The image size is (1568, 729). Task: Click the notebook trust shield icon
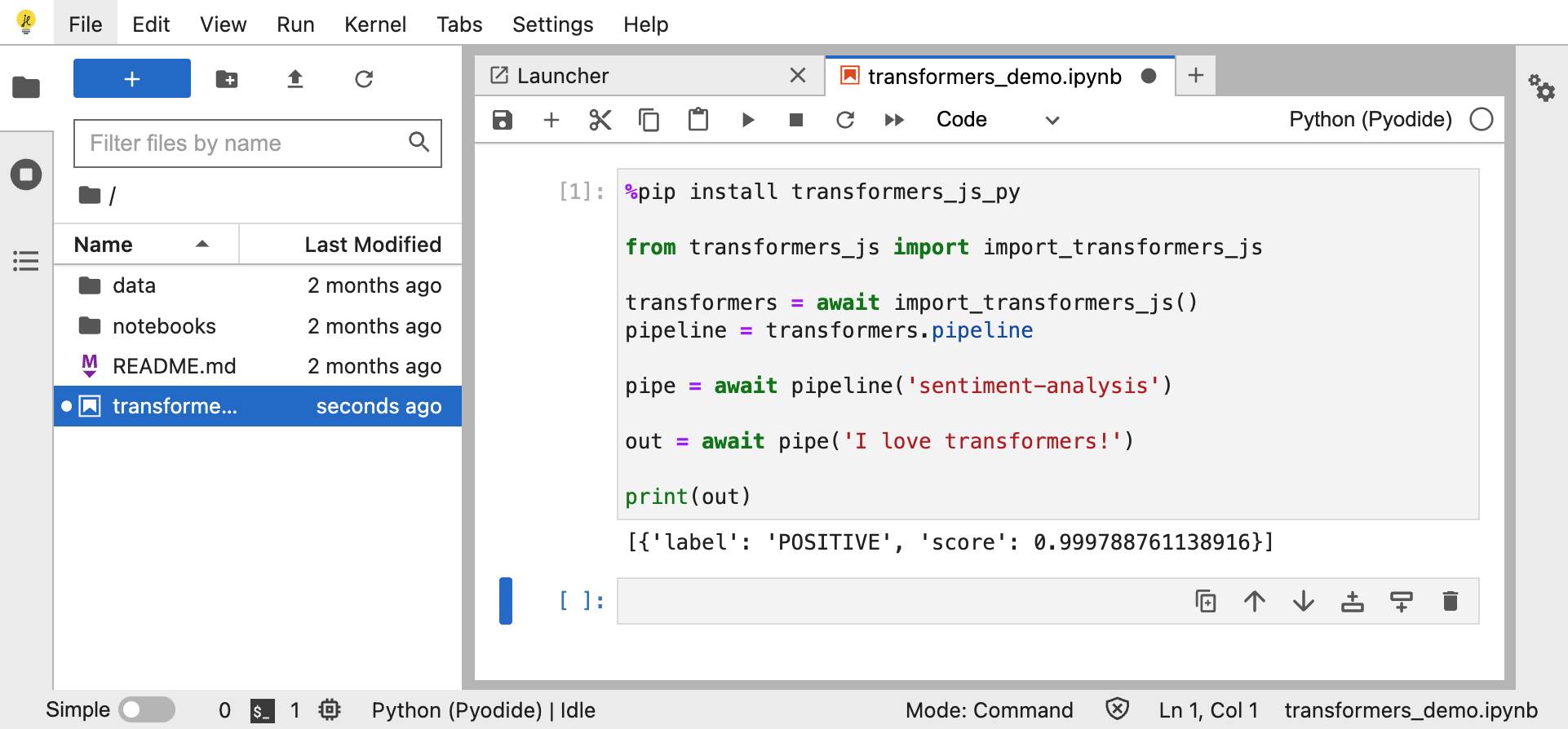point(1118,709)
